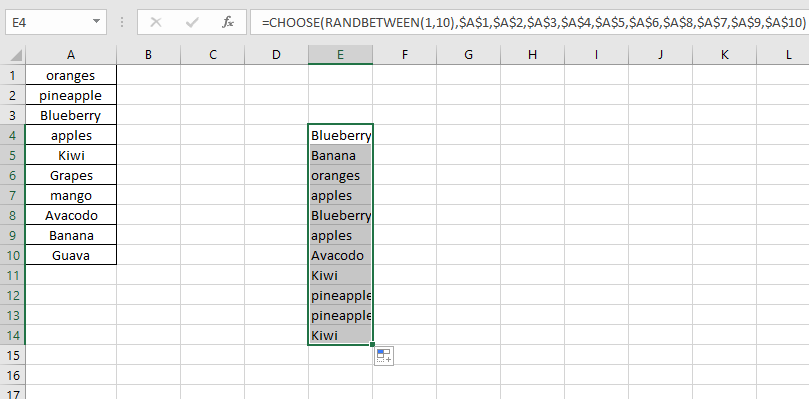
Task: Click cell E10 containing Avacodo
Action: tap(340, 255)
